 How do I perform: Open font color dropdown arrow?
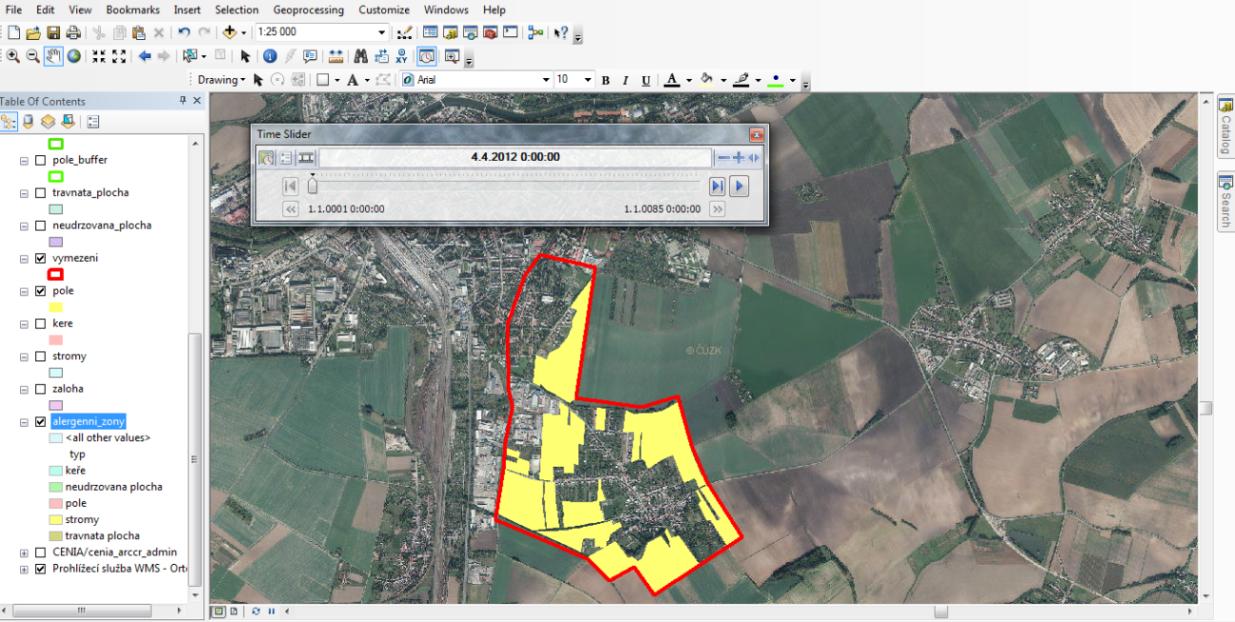point(691,78)
